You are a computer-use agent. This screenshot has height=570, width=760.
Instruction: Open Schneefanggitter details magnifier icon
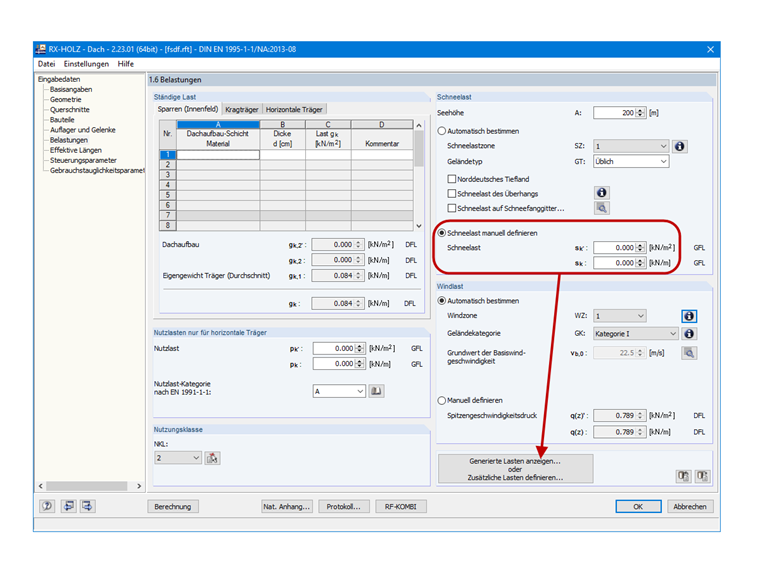[x=602, y=208]
